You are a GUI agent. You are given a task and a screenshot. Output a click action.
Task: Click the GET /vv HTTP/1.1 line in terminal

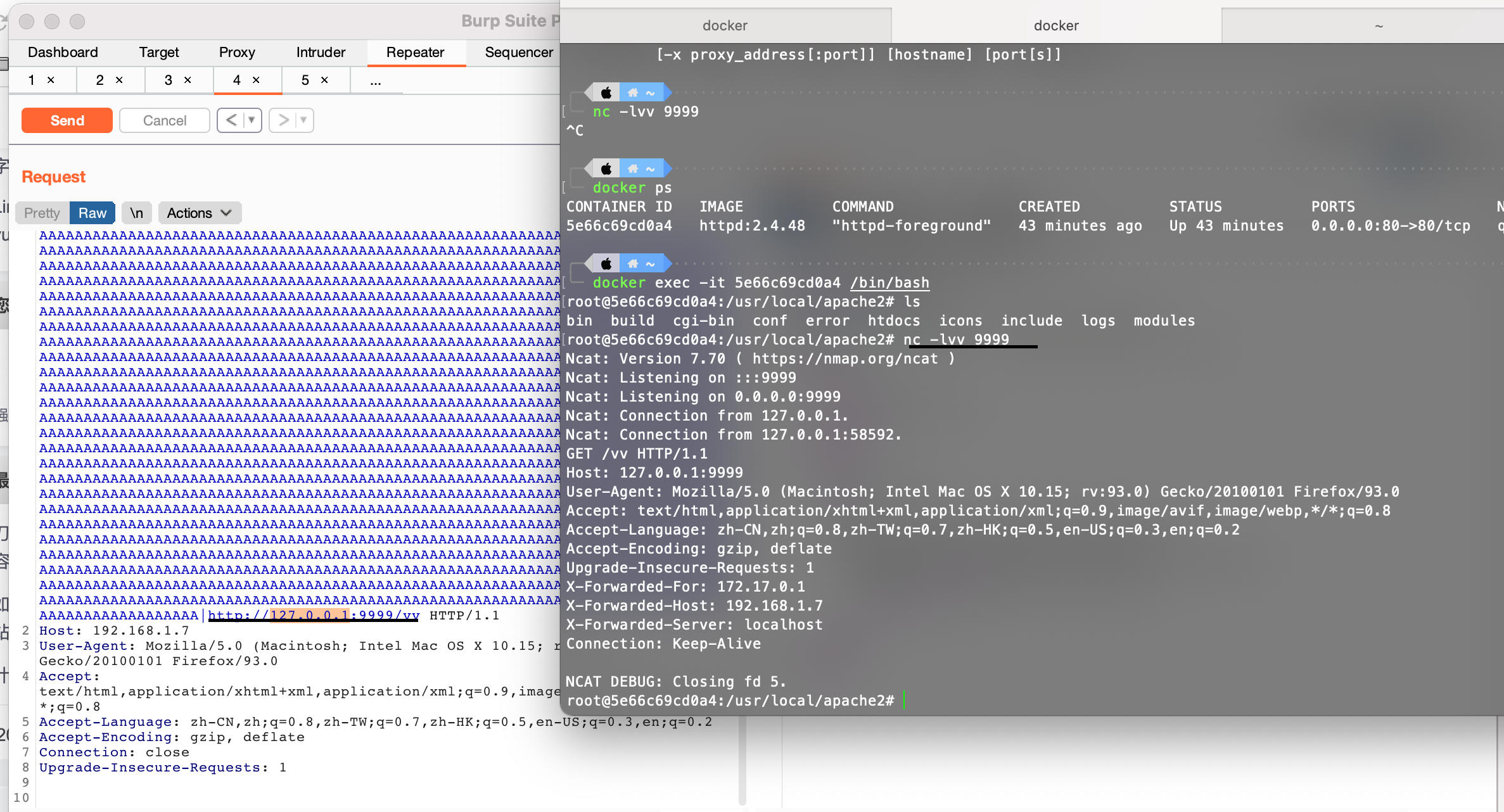click(x=637, y=454)
